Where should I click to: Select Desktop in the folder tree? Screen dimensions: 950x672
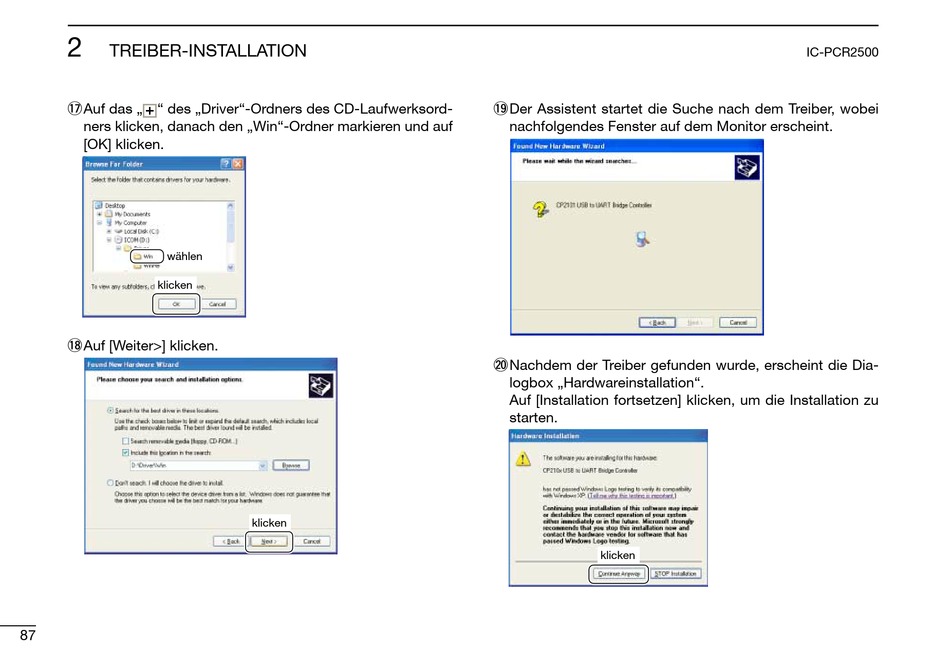coord(115,205)
